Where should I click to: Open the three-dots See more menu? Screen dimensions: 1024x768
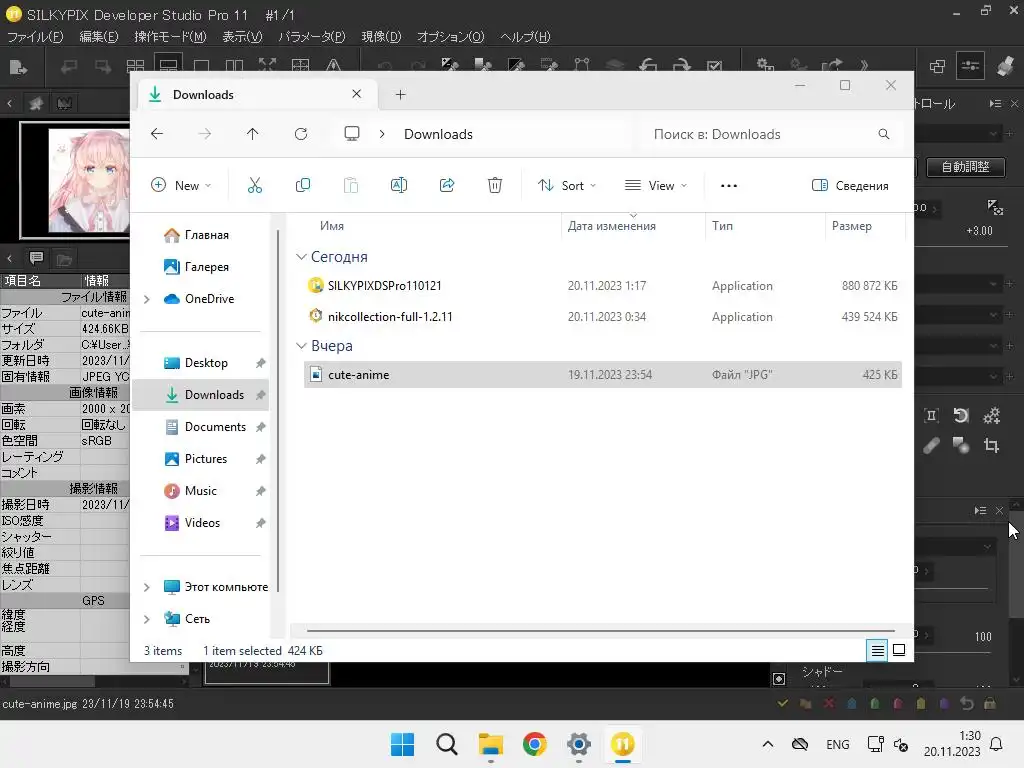pos(729,185)
